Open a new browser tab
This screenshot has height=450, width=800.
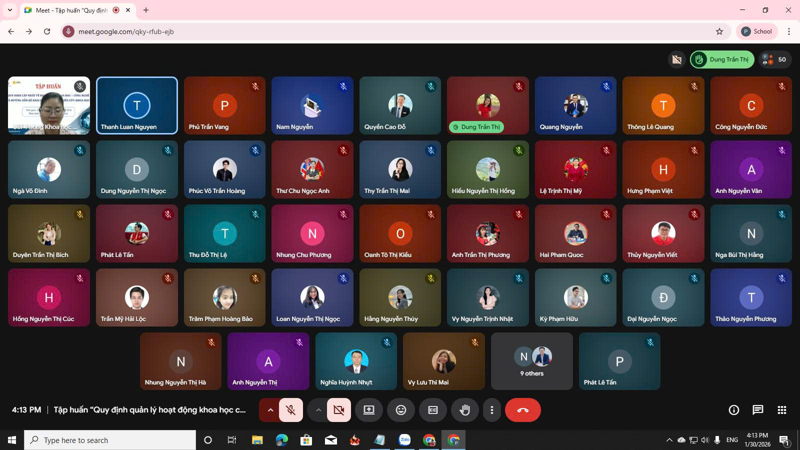[x=146, y=10]
